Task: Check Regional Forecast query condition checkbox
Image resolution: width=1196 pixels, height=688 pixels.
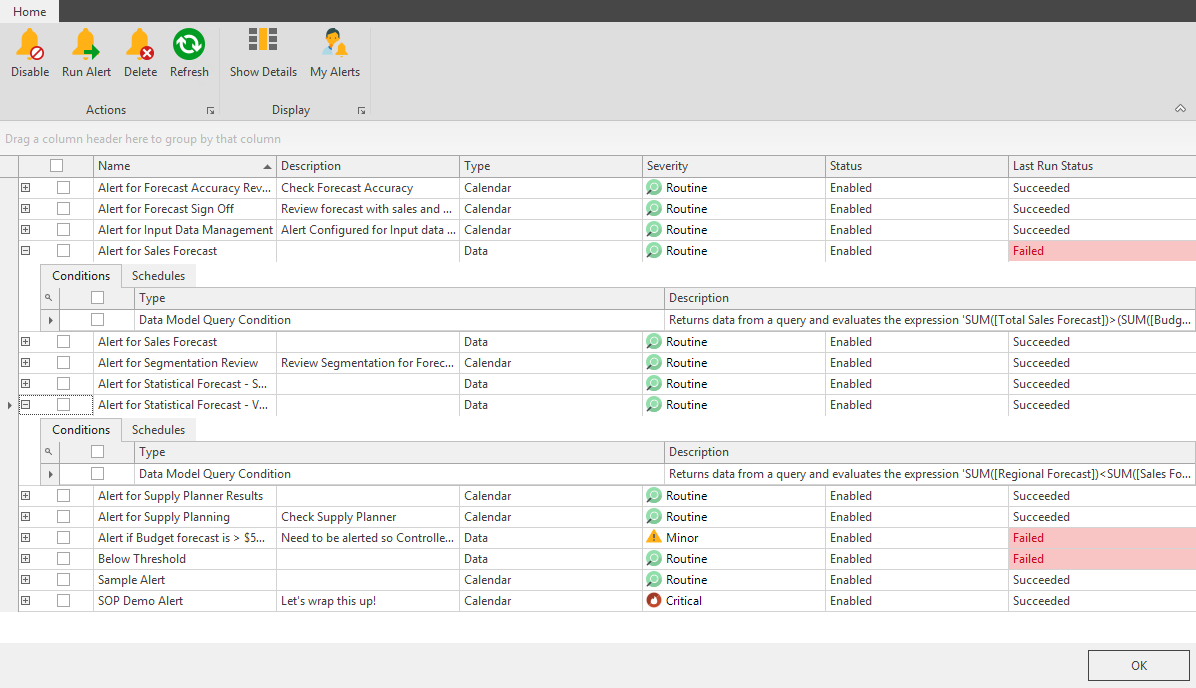Action: click(x=98, y=474)
